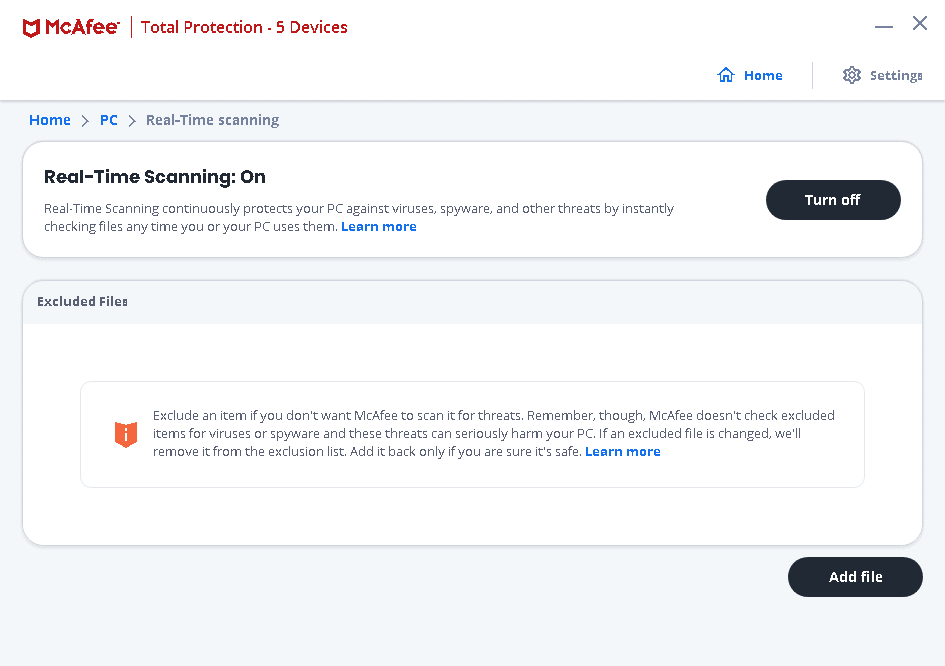
Task: Open Learn more in the exclusion warning
Action: pyautogui.click(x=622, y=451)
